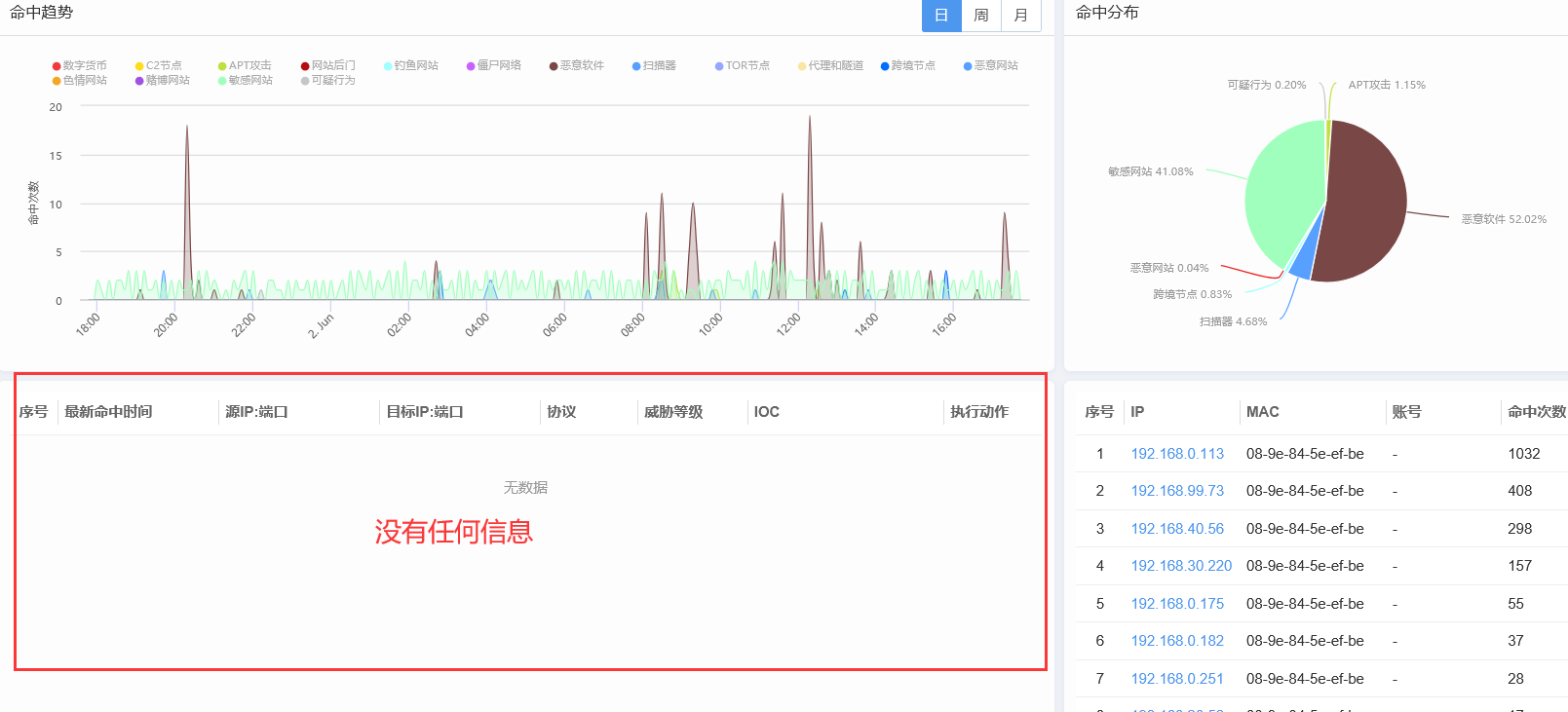Toggle 钓鱼网站 legend series
1568x712 pixels.
pos(411,65)
